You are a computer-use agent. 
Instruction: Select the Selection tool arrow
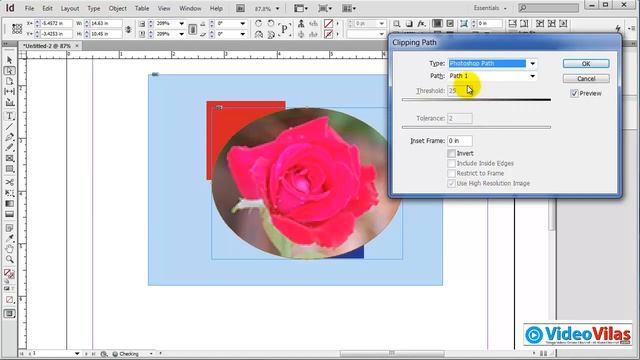(9, 60)
